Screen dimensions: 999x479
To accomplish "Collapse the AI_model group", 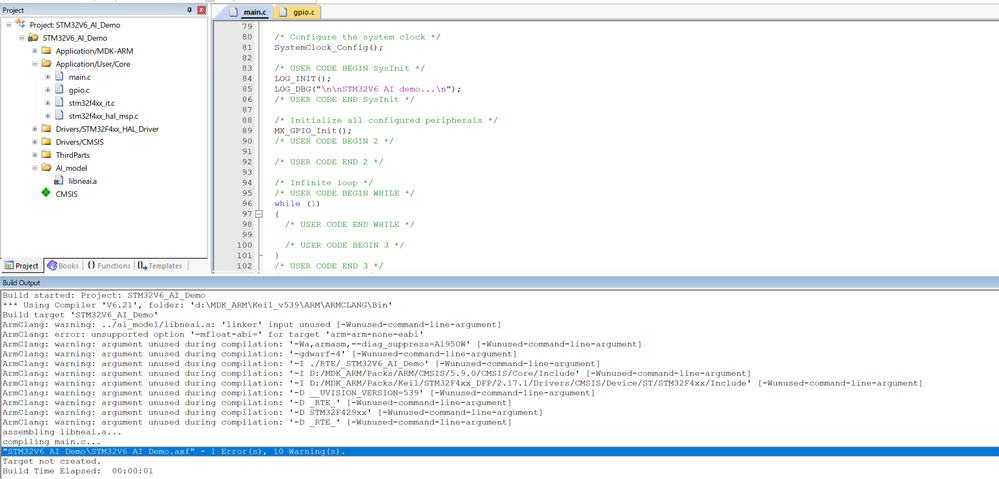I will coord(35,168).
